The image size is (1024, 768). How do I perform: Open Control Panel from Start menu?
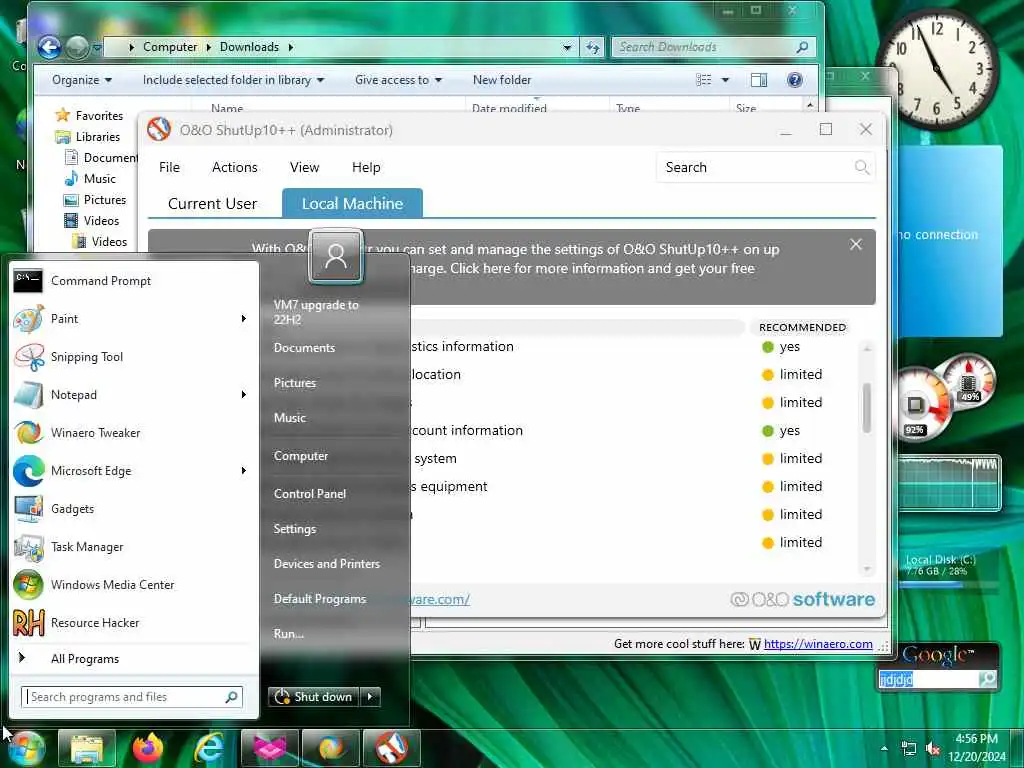click(310, 494)
